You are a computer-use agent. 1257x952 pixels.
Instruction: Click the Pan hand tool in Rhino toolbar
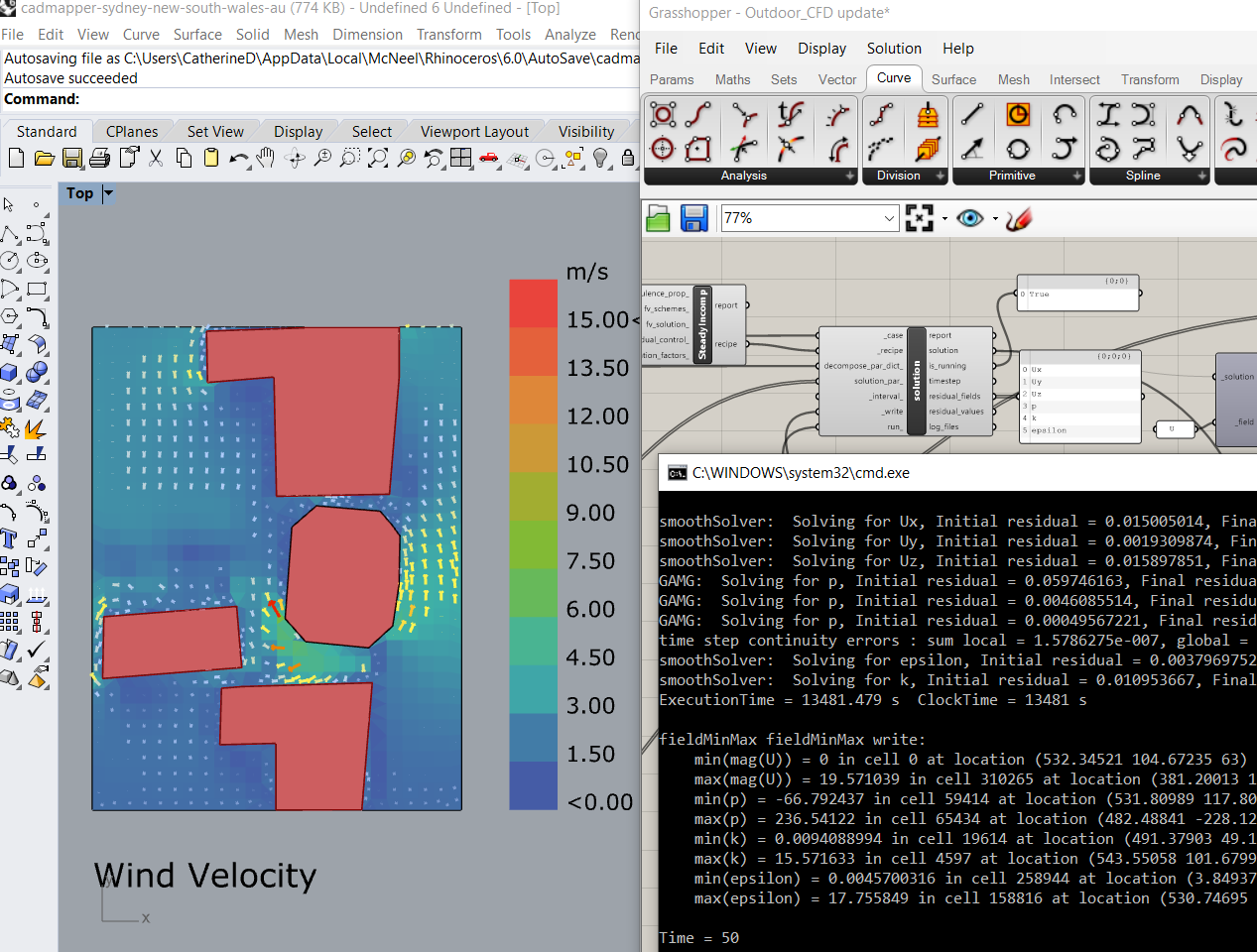click(x=265, y=158)
